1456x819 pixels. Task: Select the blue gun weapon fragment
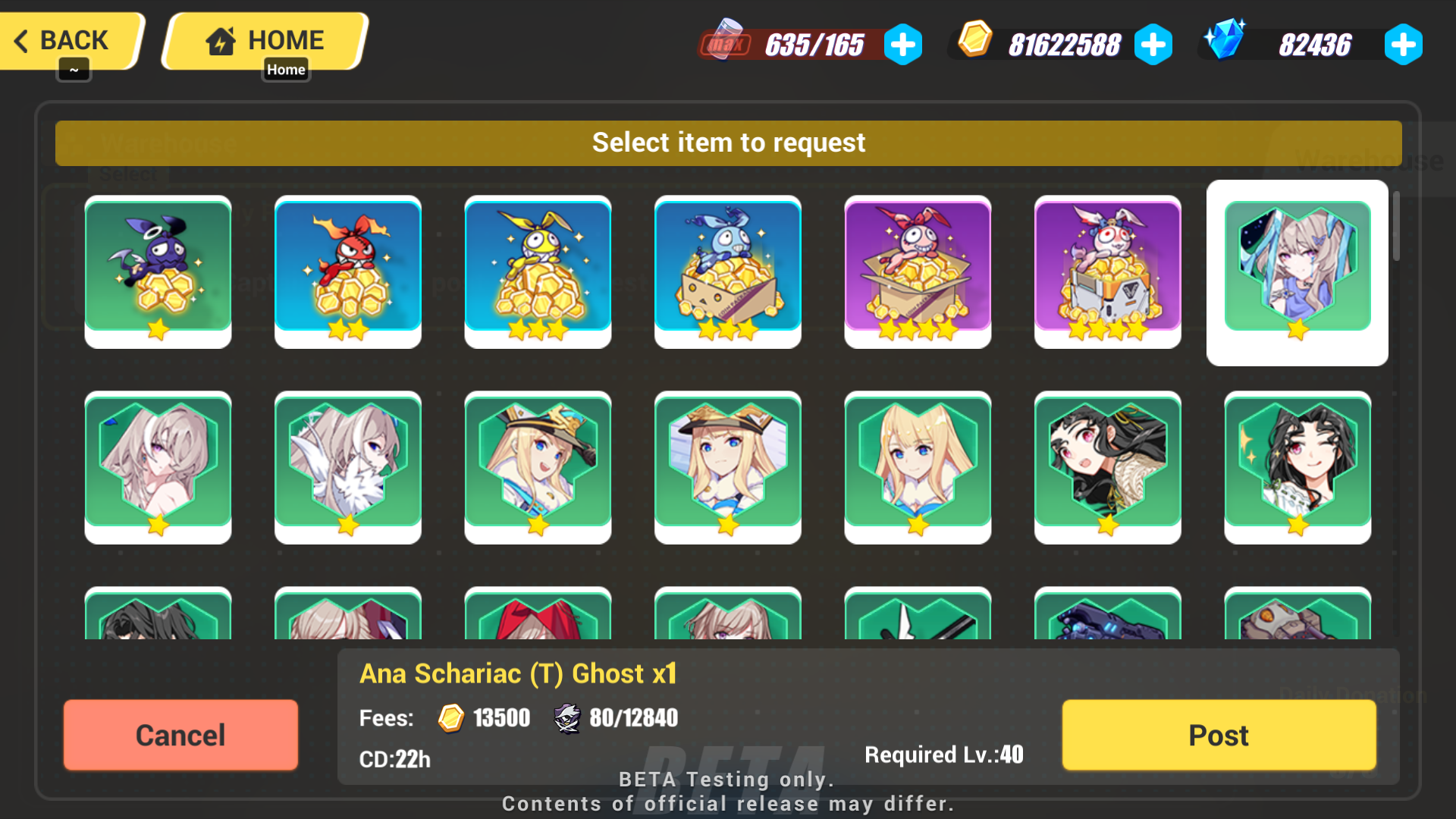click(x=1108, y=613)
